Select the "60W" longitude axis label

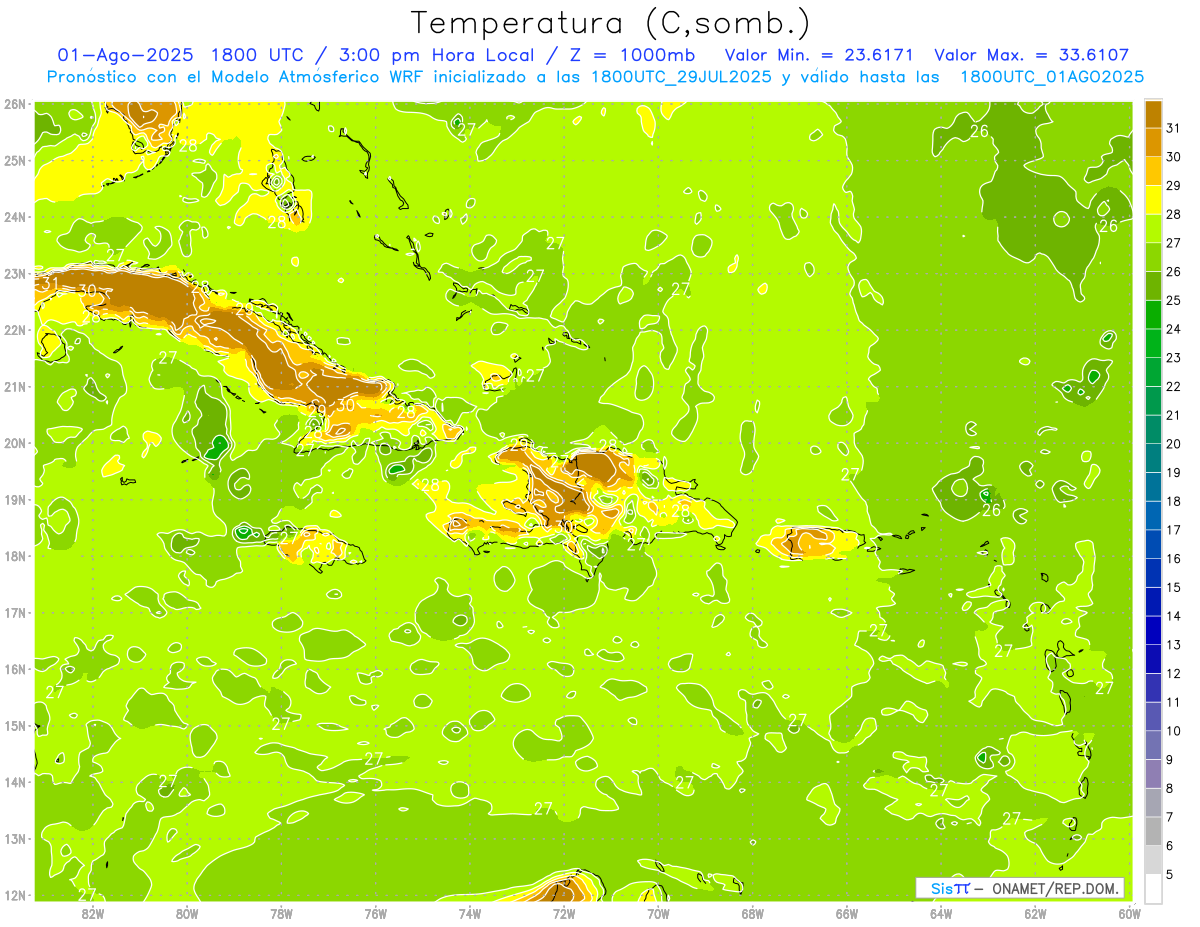click(1130, 913)
